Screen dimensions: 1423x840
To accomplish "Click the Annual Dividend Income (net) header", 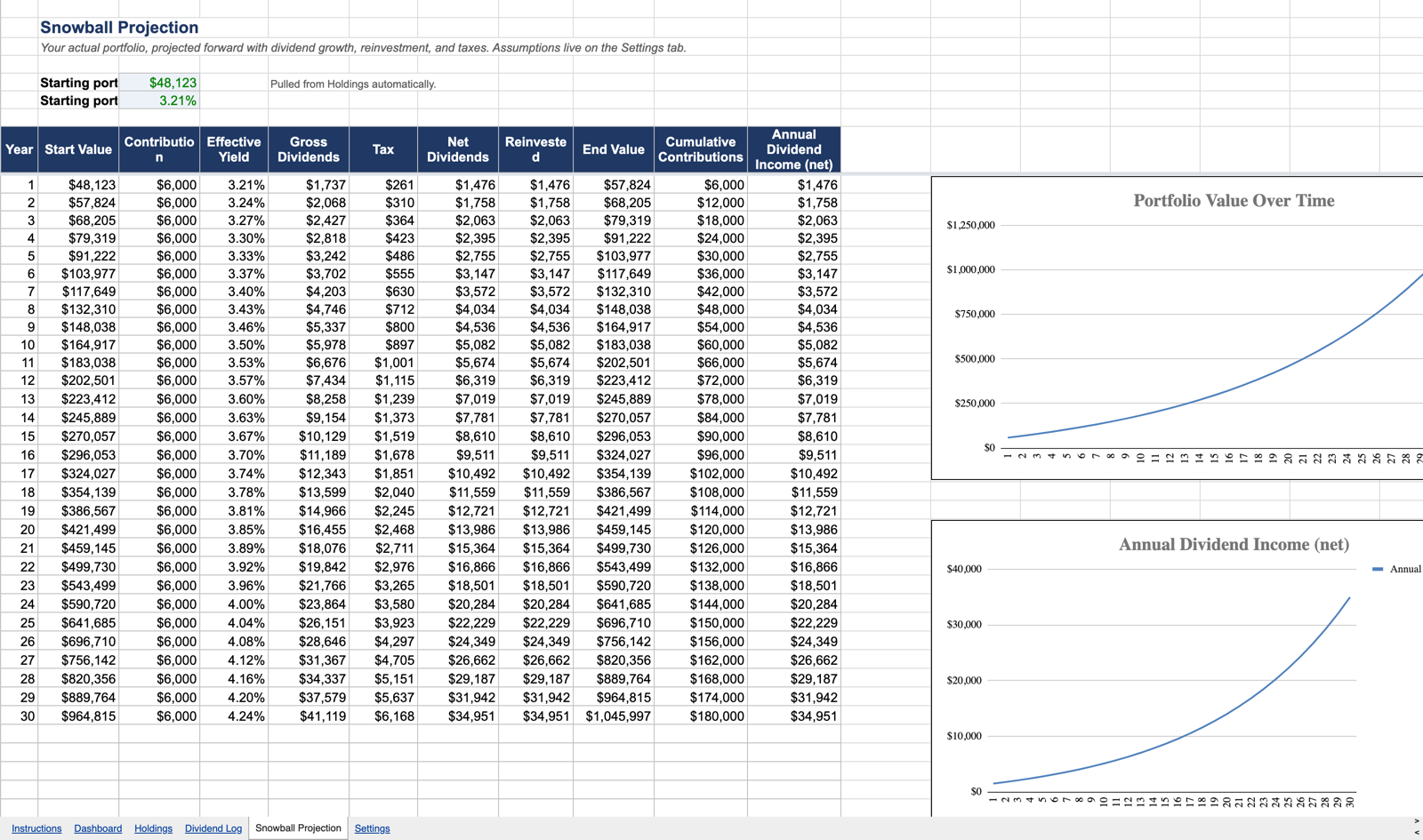I will pyautogui.click(x=794, y=149).
